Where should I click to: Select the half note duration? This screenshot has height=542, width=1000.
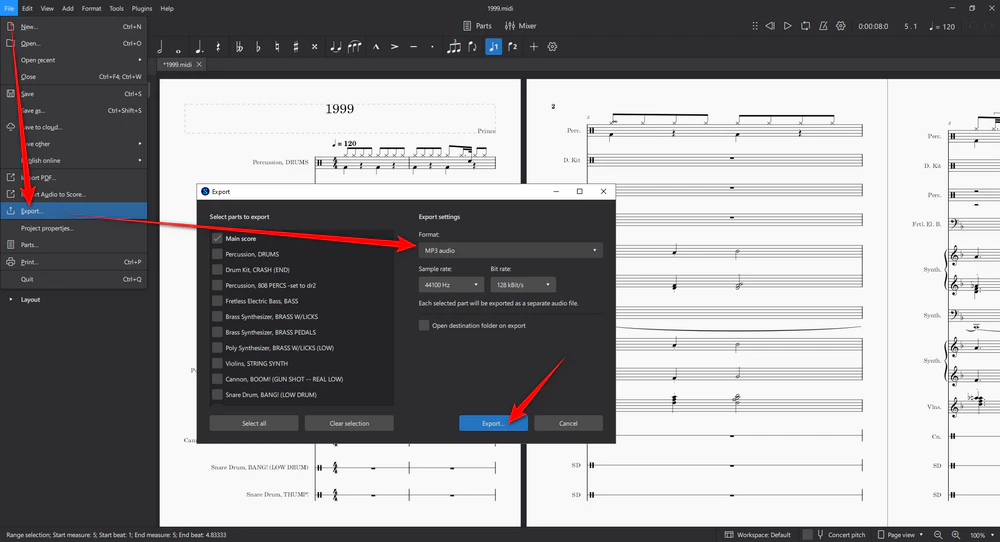159,47
